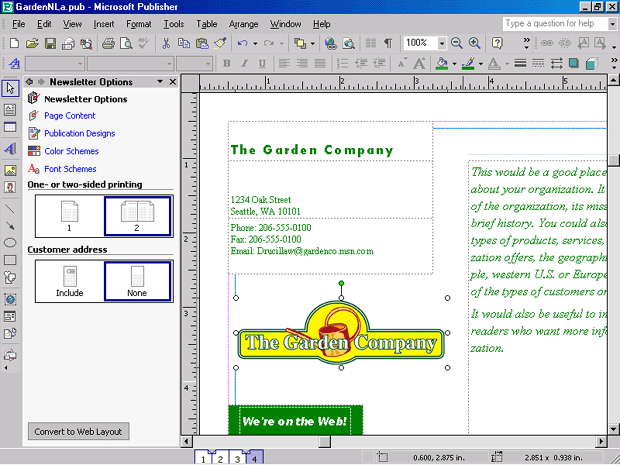Toggle Bold formatting
Image resolution: width=620 pixels, height=465 pixels.
227,63
